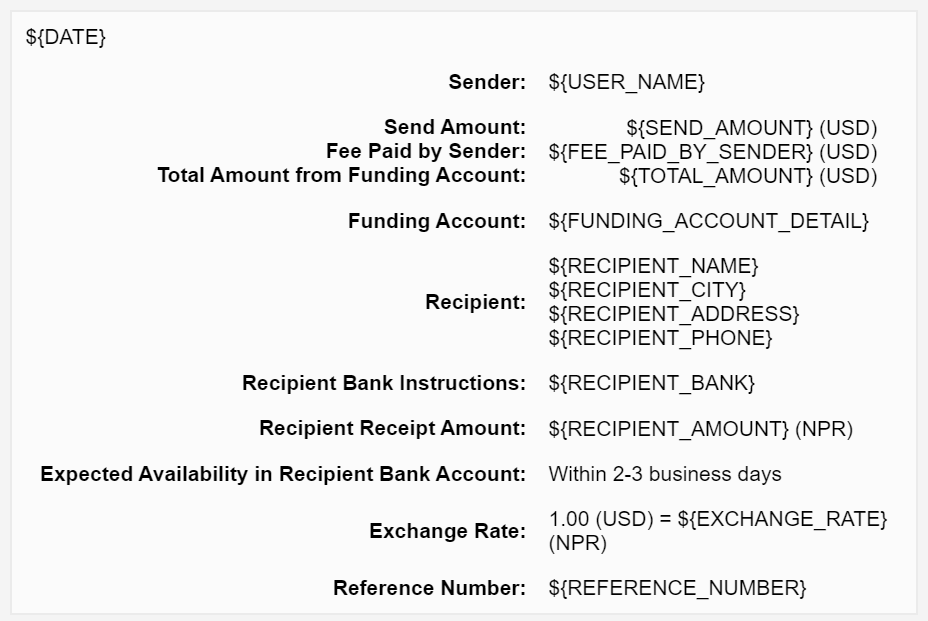Click the ${RECIPIENT_AMOUNT} (NPR) value
928x621 pixels.
pyautogui.click(x=700, y=429)
